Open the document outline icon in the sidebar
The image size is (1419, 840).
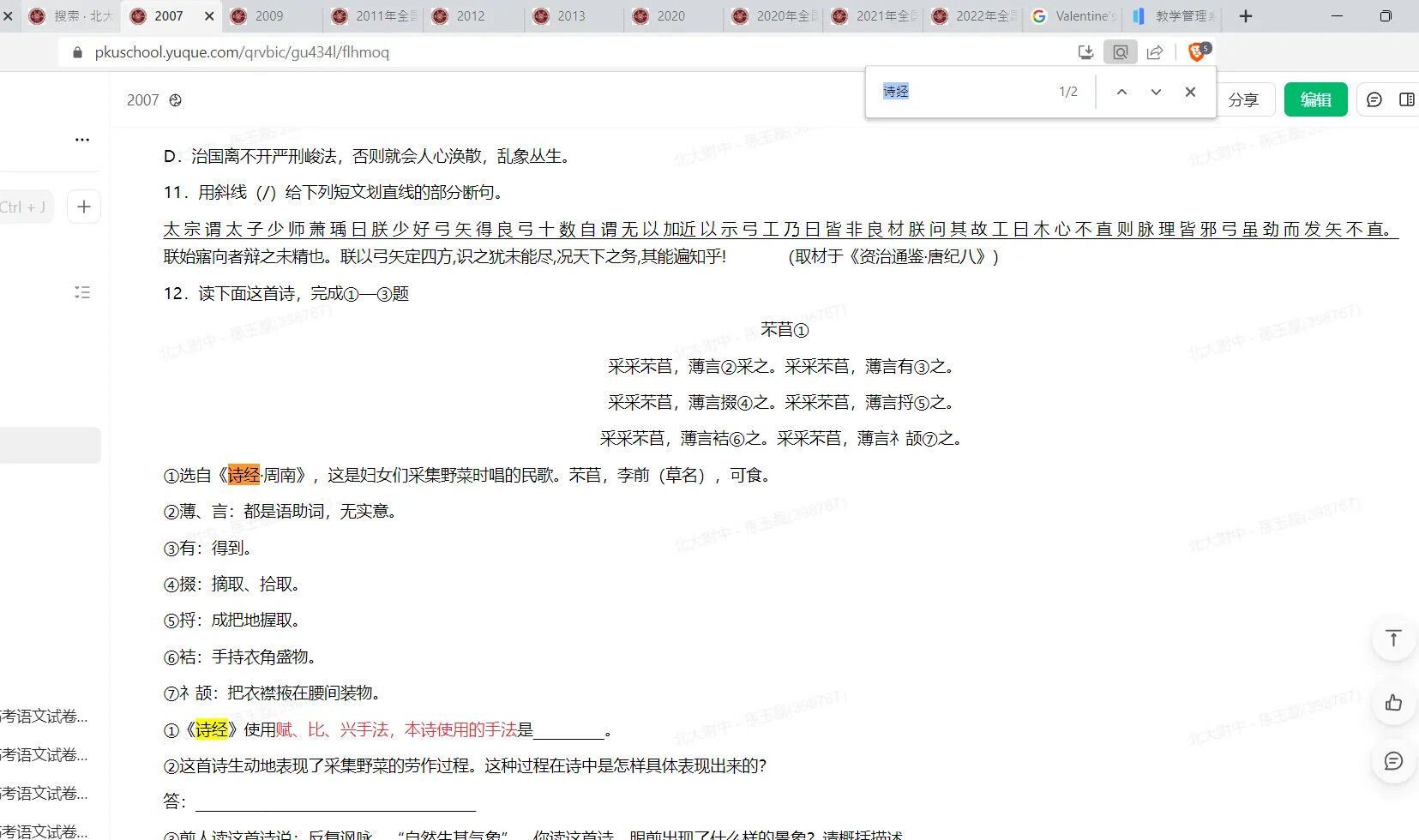click(82, 292)
